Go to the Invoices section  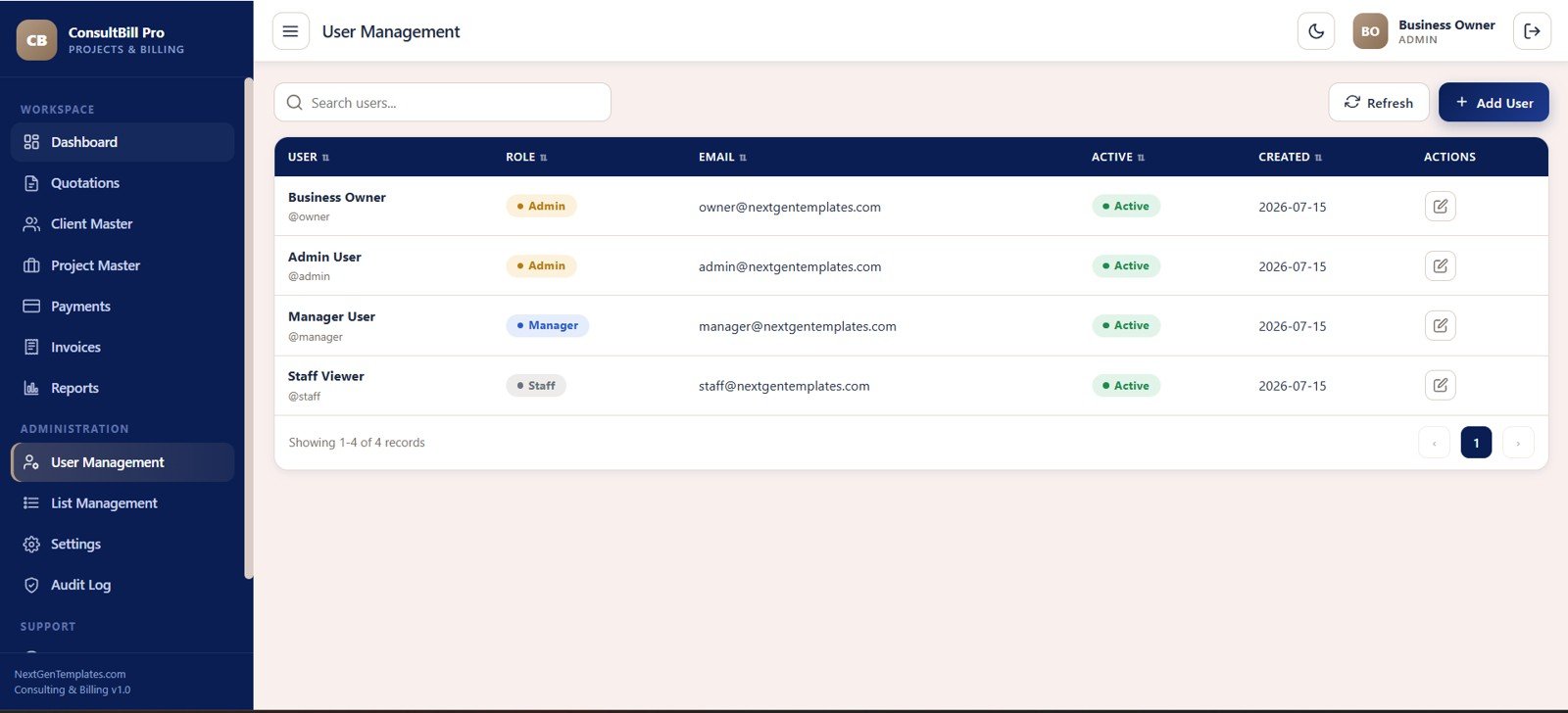[x=122, y=347]
